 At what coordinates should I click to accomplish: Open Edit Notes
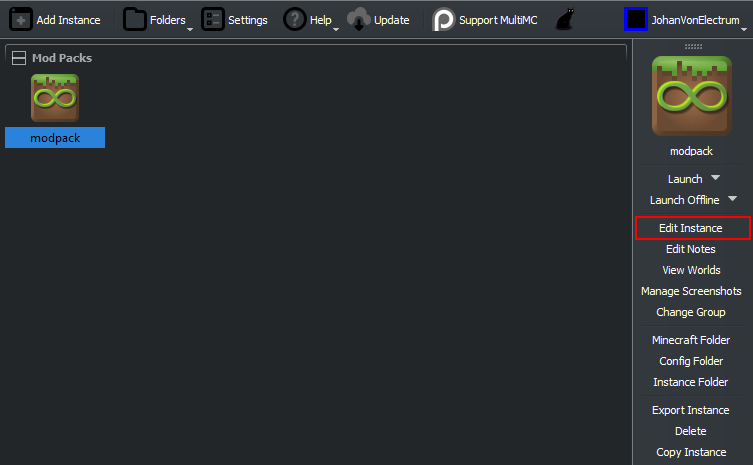[691, 249]
